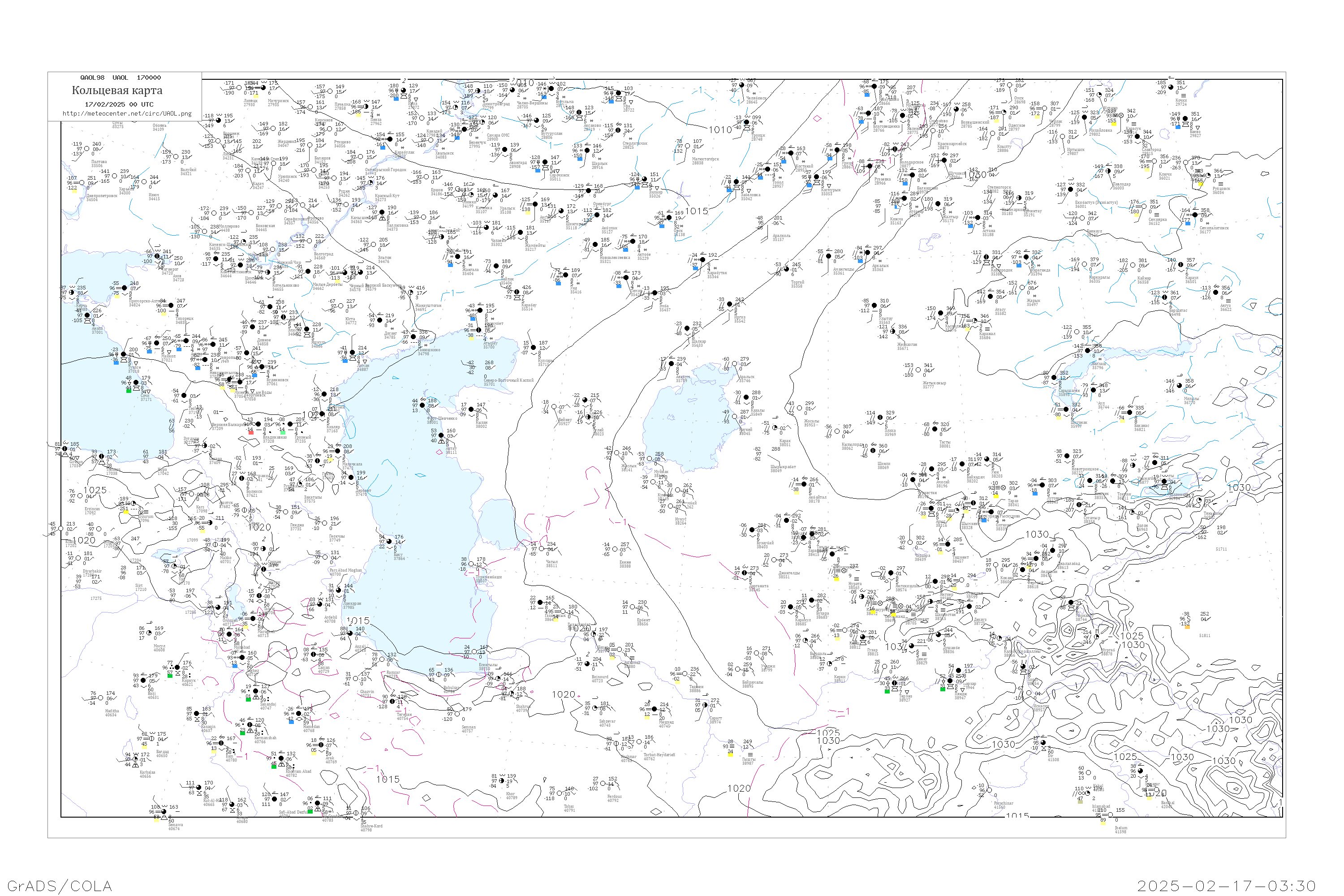This screenshot has height=896, width=1344.
Task: Click the 1025 isobar label near Erzincan
Action: point(95,490)
